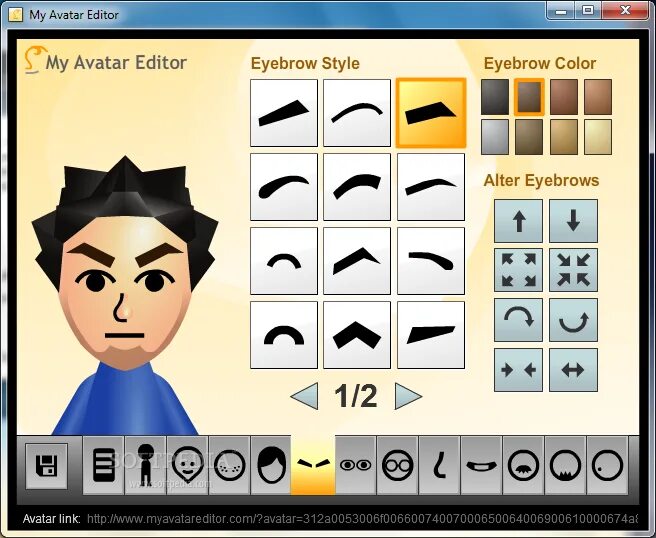Screen dimensions: 656x538
Task: Open the avatar list stack icon
Action: pyautogui.click(x=103, y=465)
